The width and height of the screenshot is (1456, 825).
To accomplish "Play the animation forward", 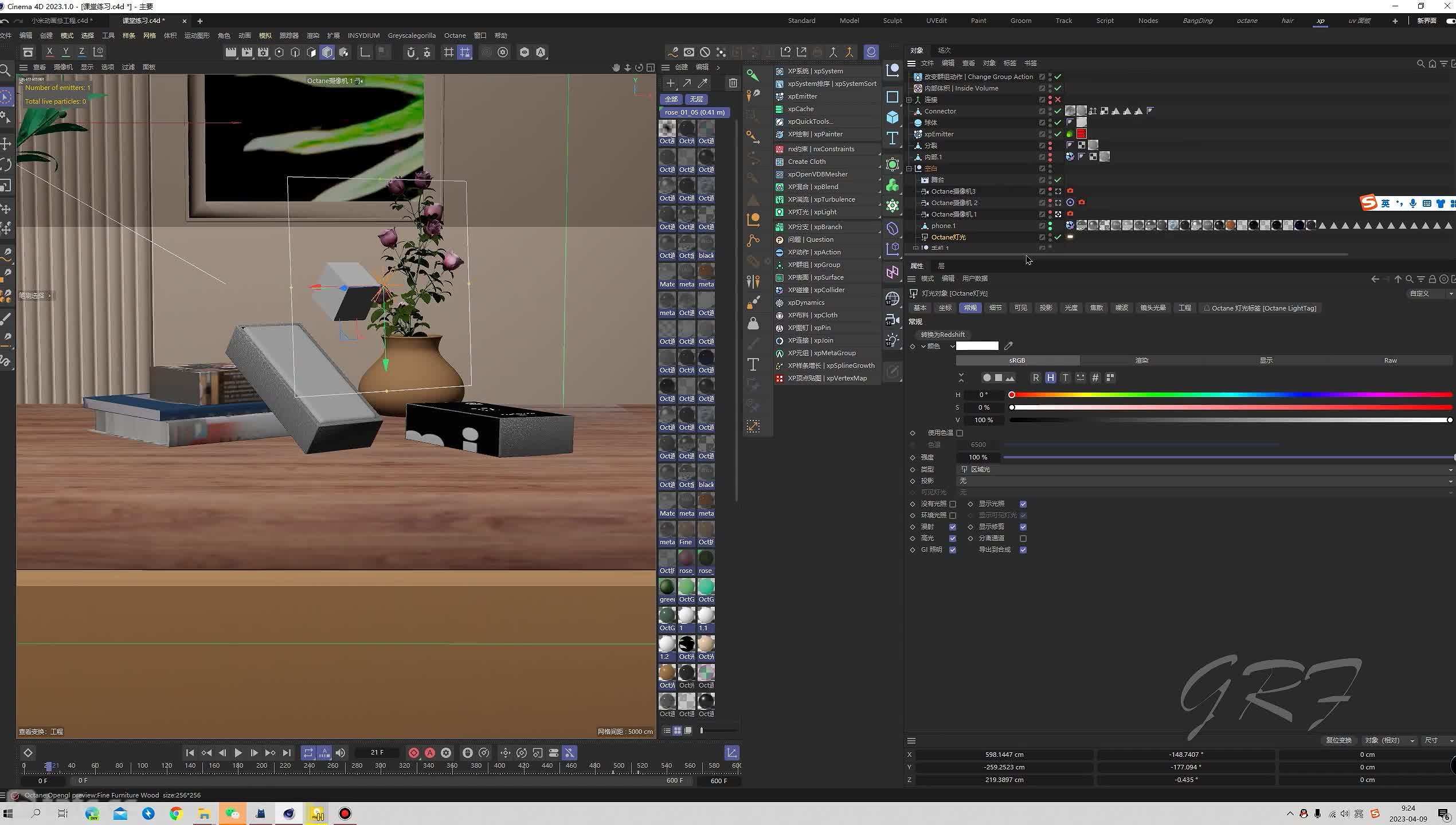I will click(238, 753).
